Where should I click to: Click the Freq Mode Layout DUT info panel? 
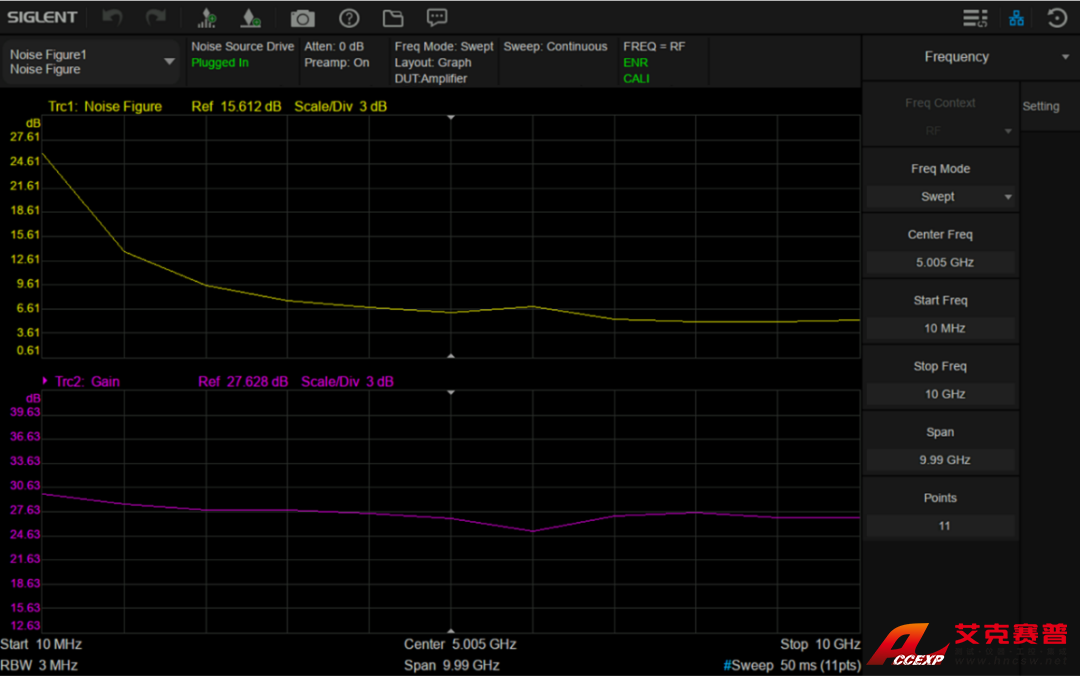point(443,62)
